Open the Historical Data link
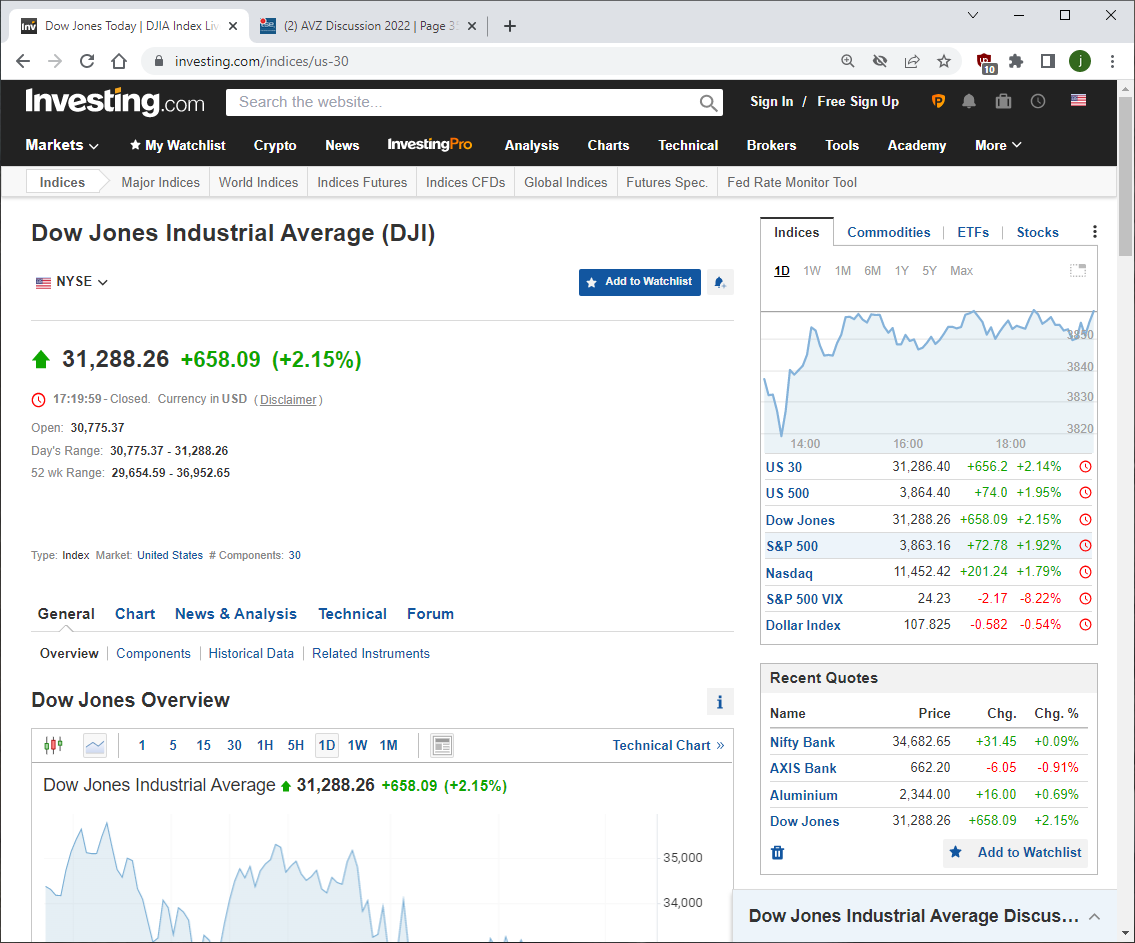The height and width of the screenshot is (943, 1135). 251,654
